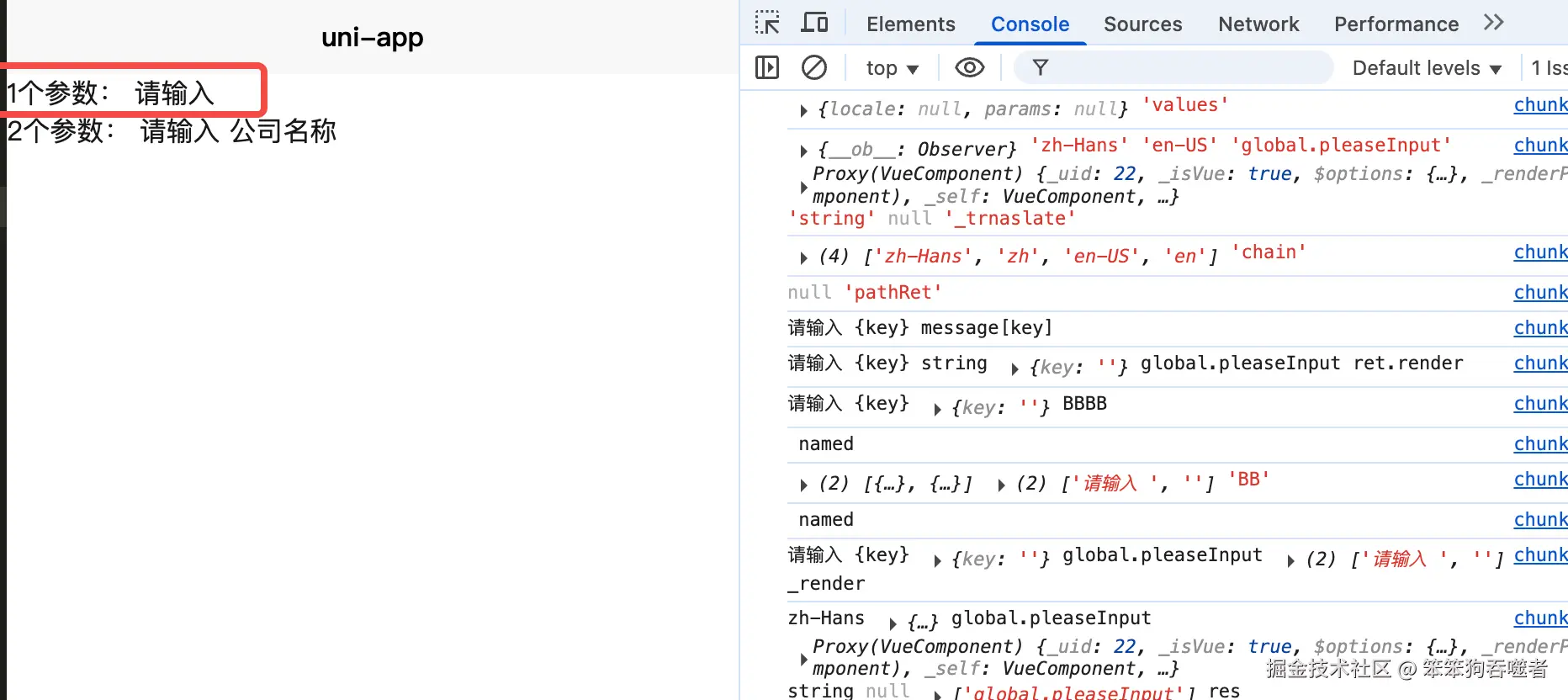Click the '_trnaslate' string value
The width and height of the screenshot is (1568, 700).
(x=1009, y=219)
